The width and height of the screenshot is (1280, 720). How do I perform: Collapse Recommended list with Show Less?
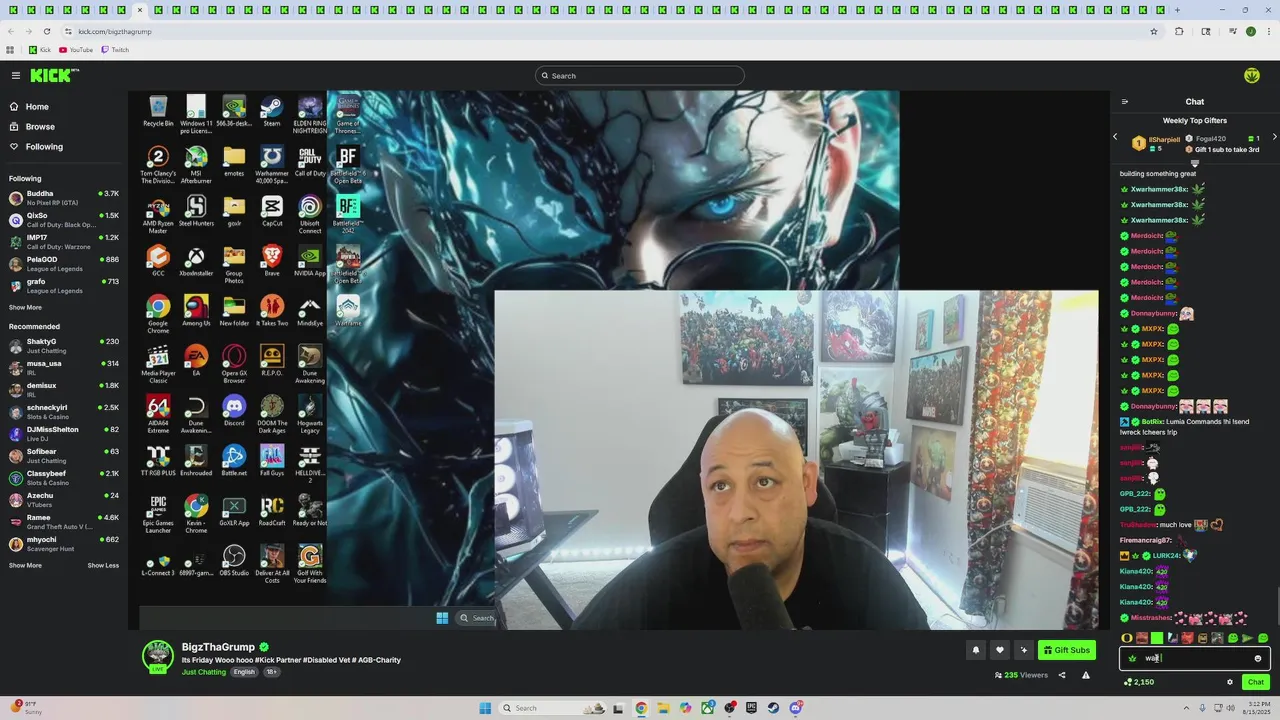click(103, 566)
